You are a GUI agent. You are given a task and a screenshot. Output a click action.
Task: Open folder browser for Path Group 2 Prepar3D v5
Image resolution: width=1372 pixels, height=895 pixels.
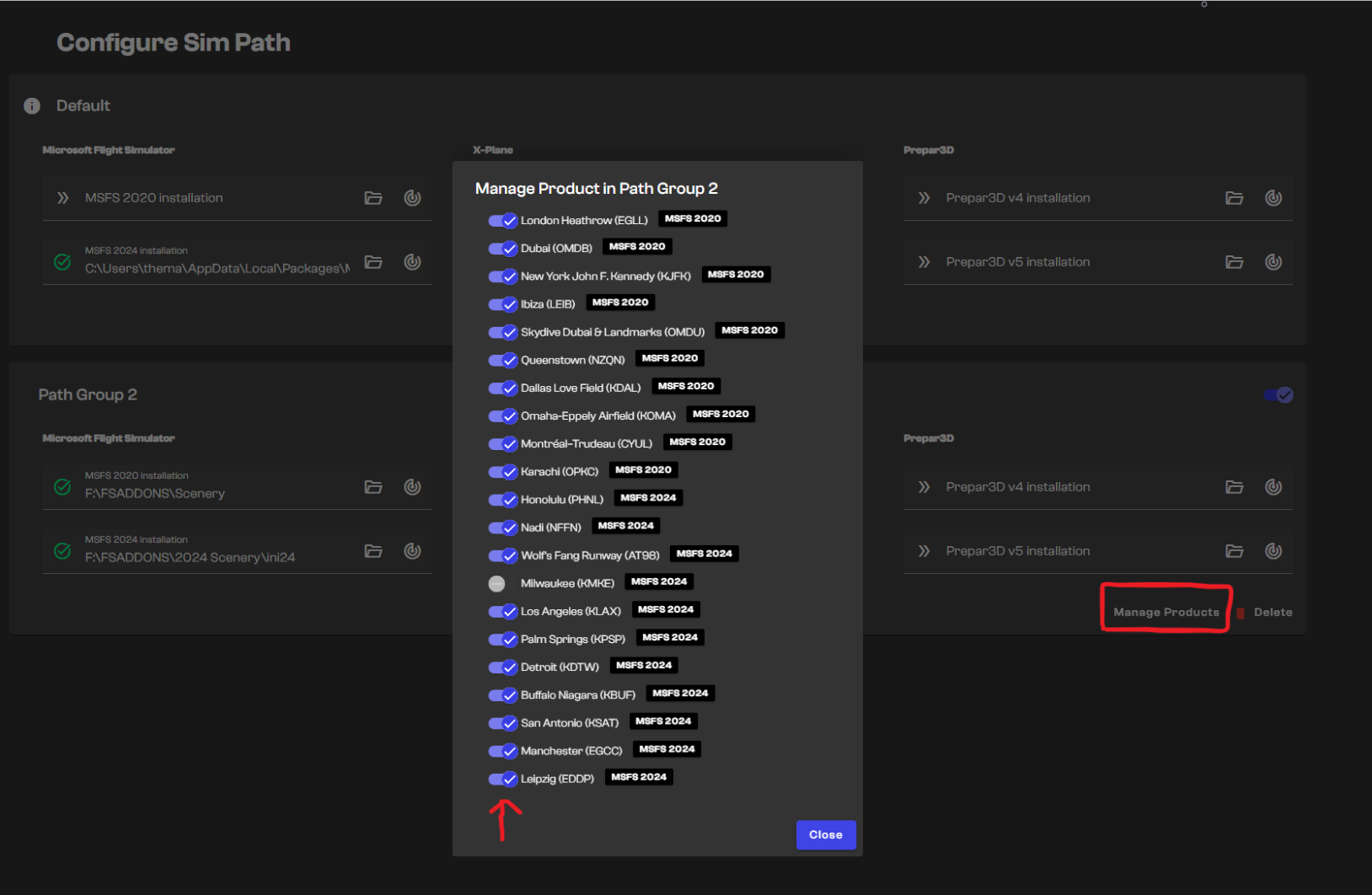(x=1234, y=551)
